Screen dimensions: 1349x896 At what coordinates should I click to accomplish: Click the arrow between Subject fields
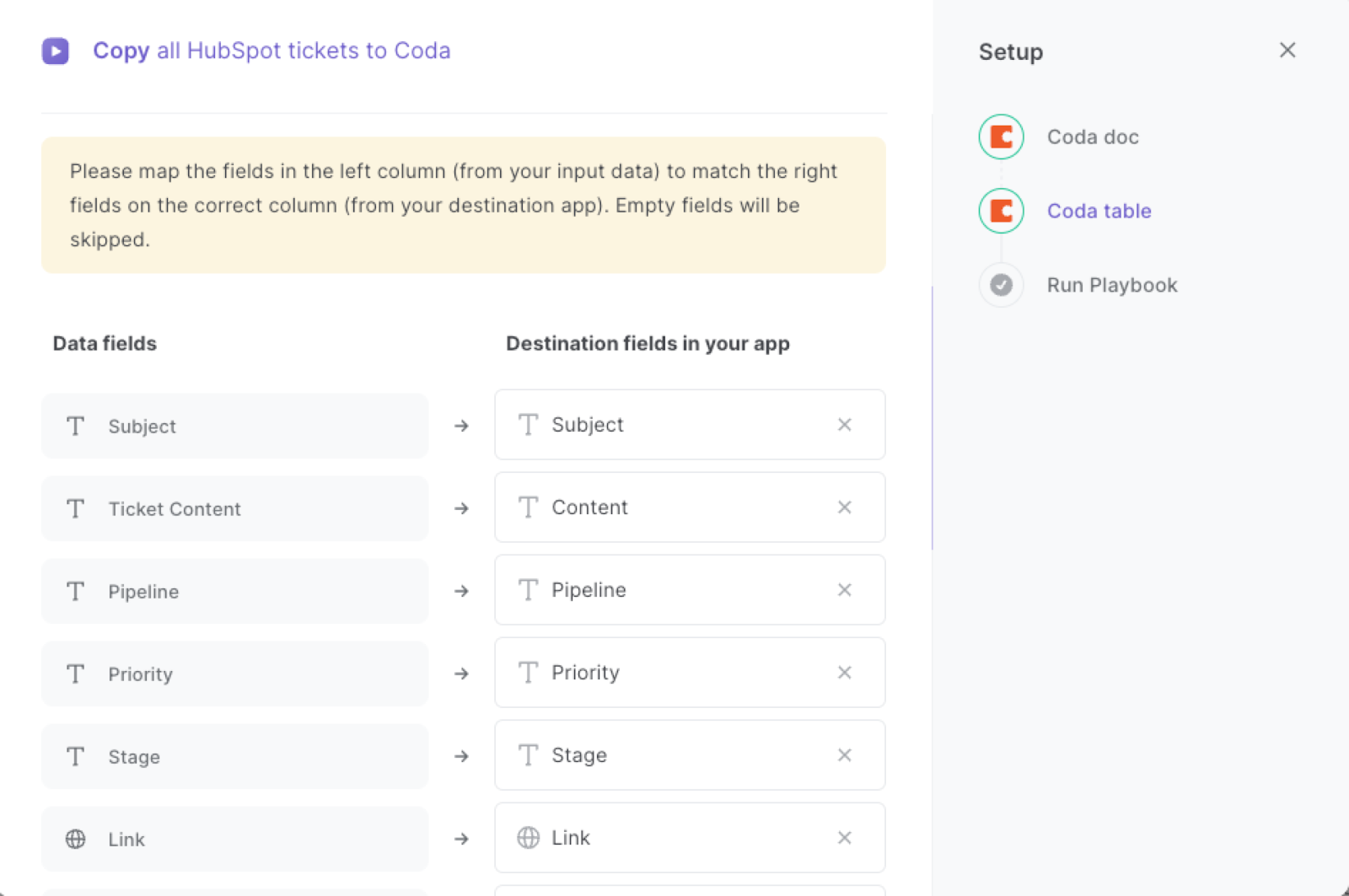(461, 427)
